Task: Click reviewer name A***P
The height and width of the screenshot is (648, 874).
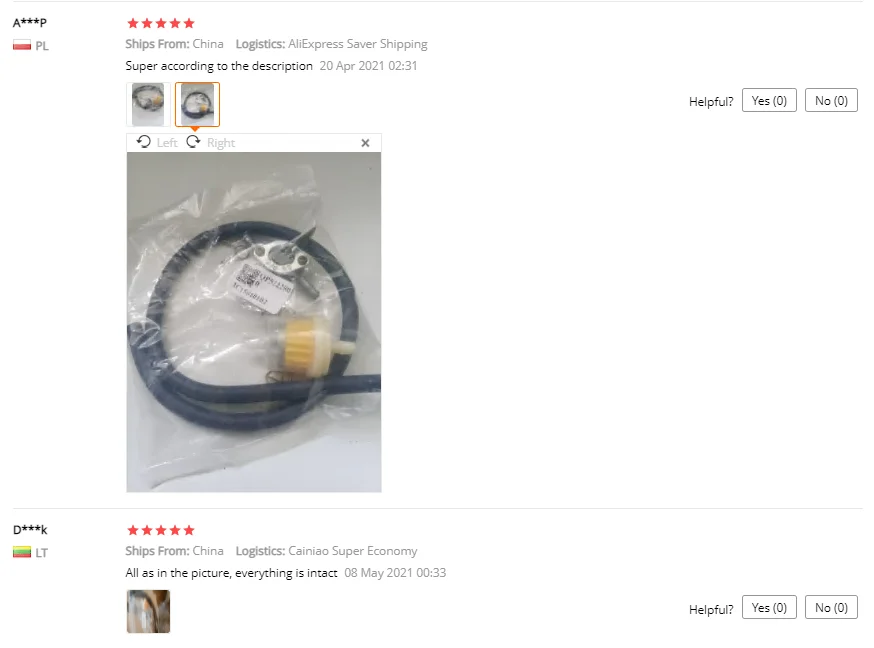Action: [x=30, y=22]
